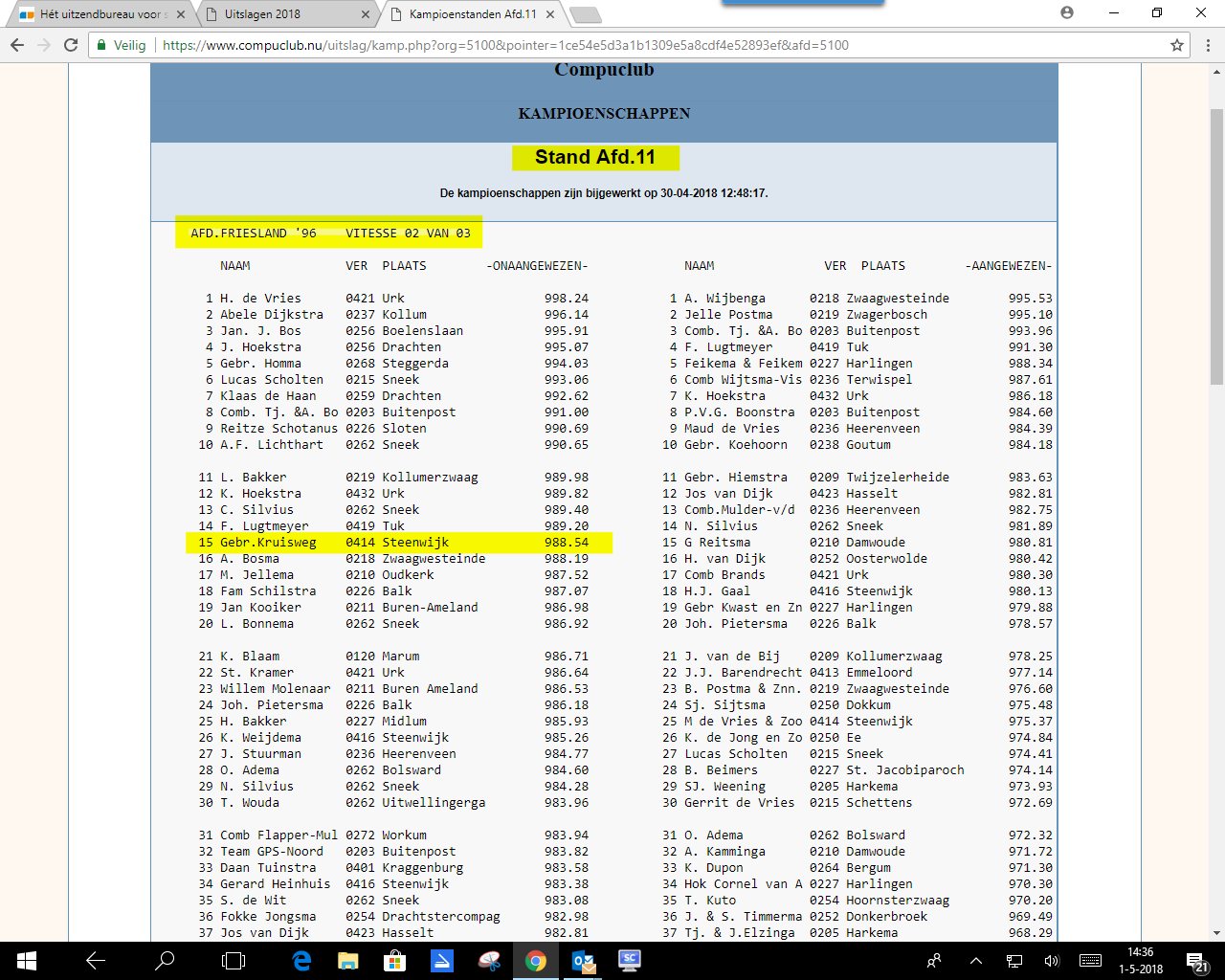1225x980 pixels.
Task: Open the taskbar clock showing 14:36
Action: pyautogui.click(x=1140, y=961)
